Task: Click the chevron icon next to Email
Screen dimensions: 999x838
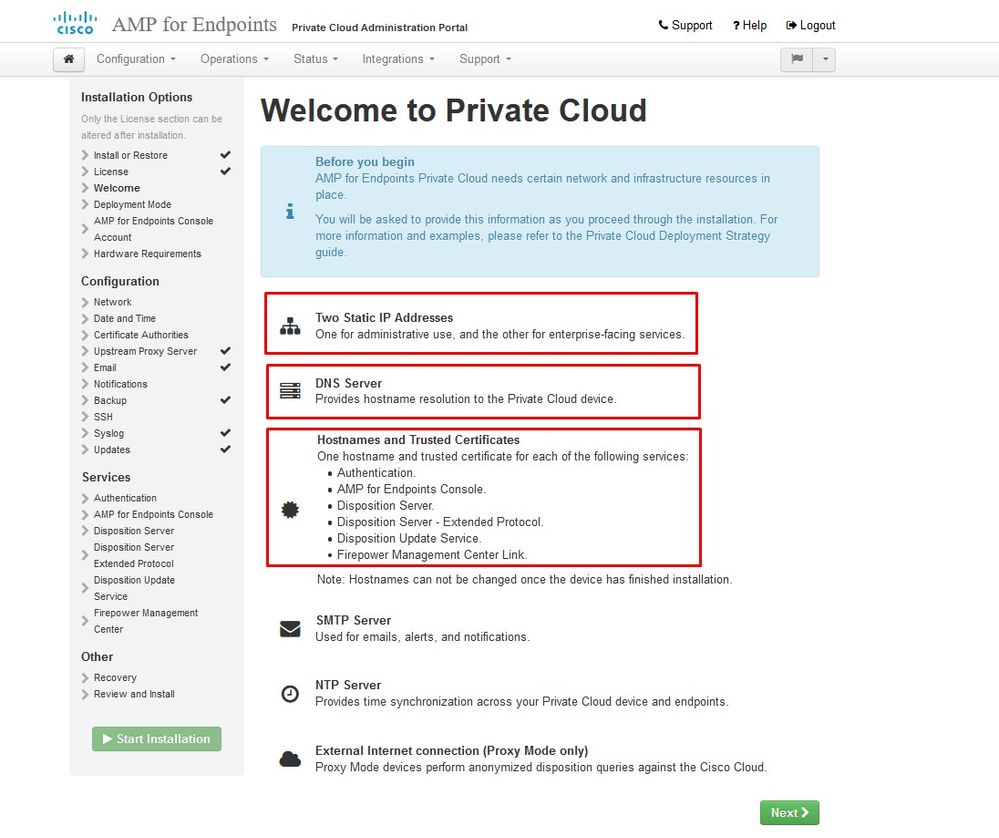Action: coord(85,368)
